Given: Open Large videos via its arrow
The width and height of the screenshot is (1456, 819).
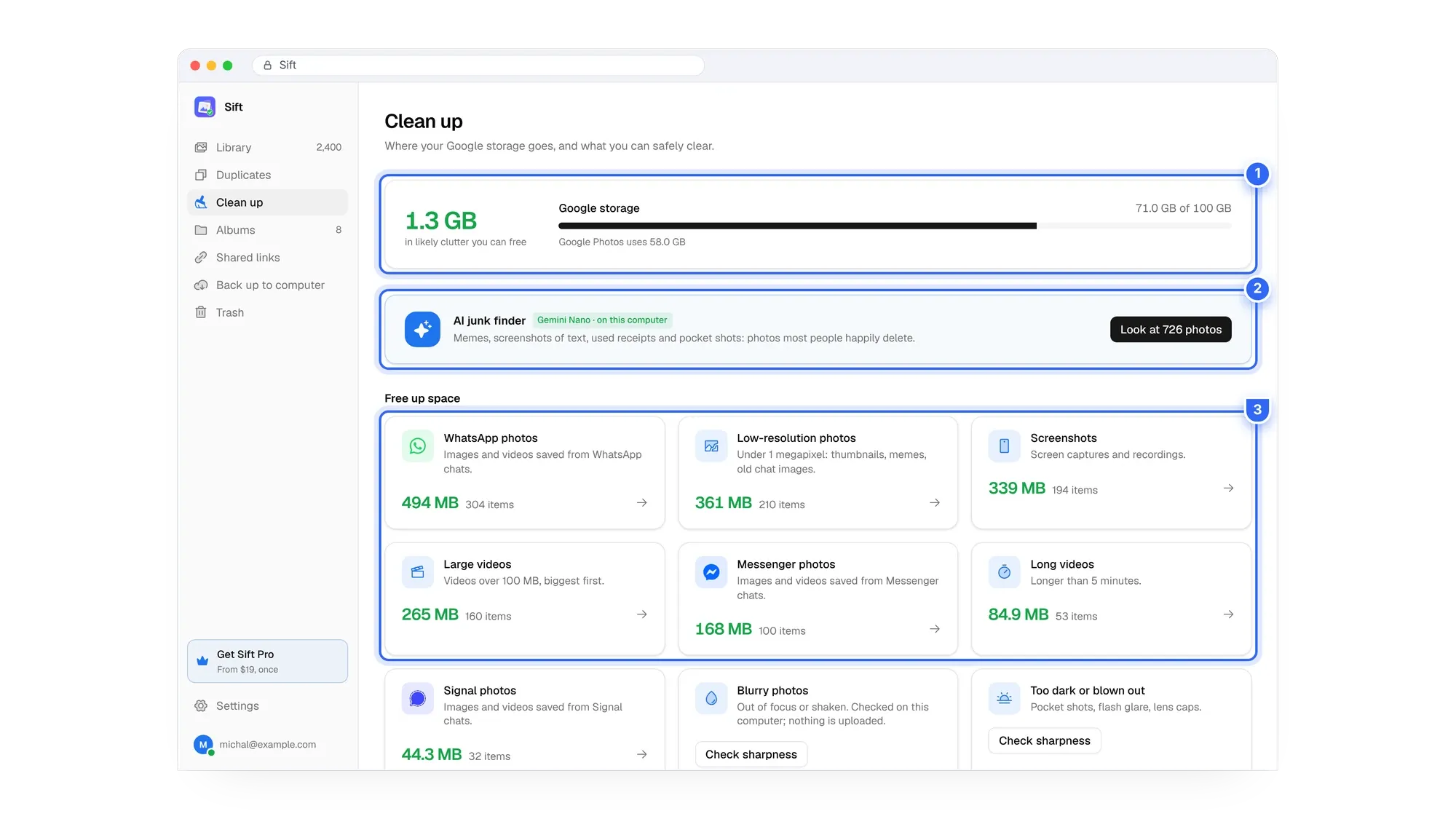Looking at the screenshot, I should pos(642,614).
